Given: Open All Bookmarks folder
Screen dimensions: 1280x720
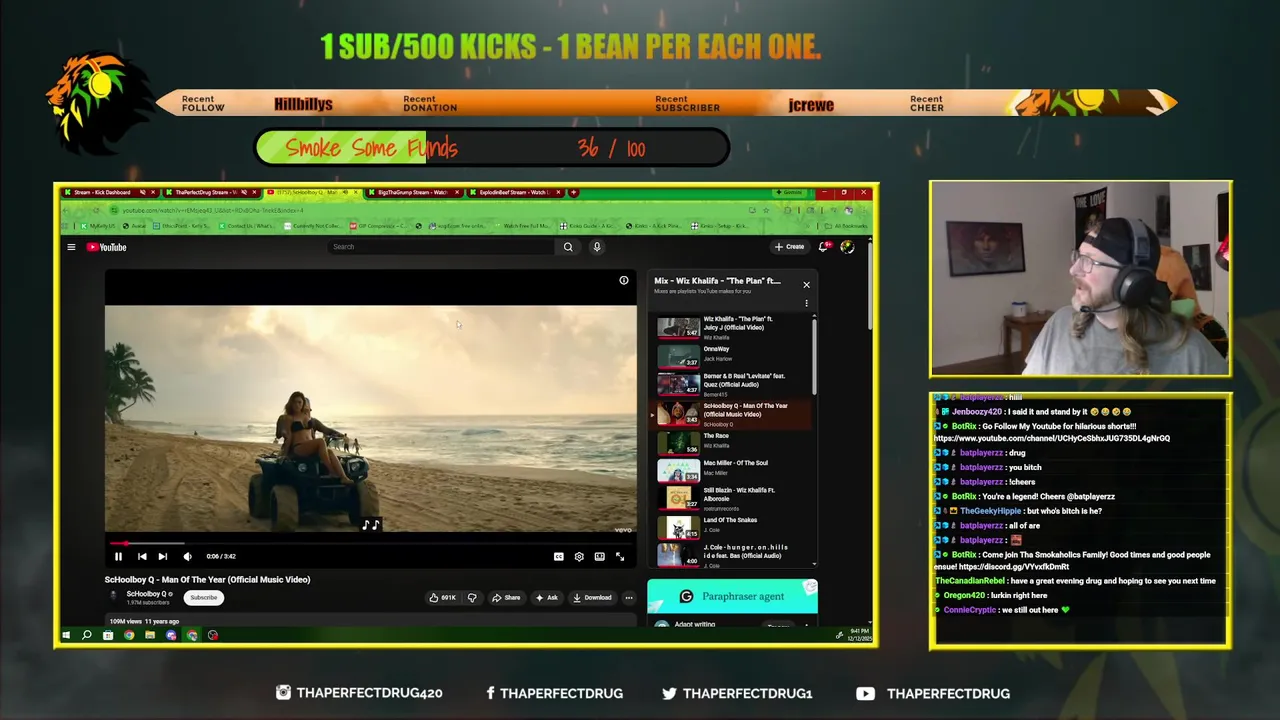Looking at the screenshot, I should tap(845, 226).
